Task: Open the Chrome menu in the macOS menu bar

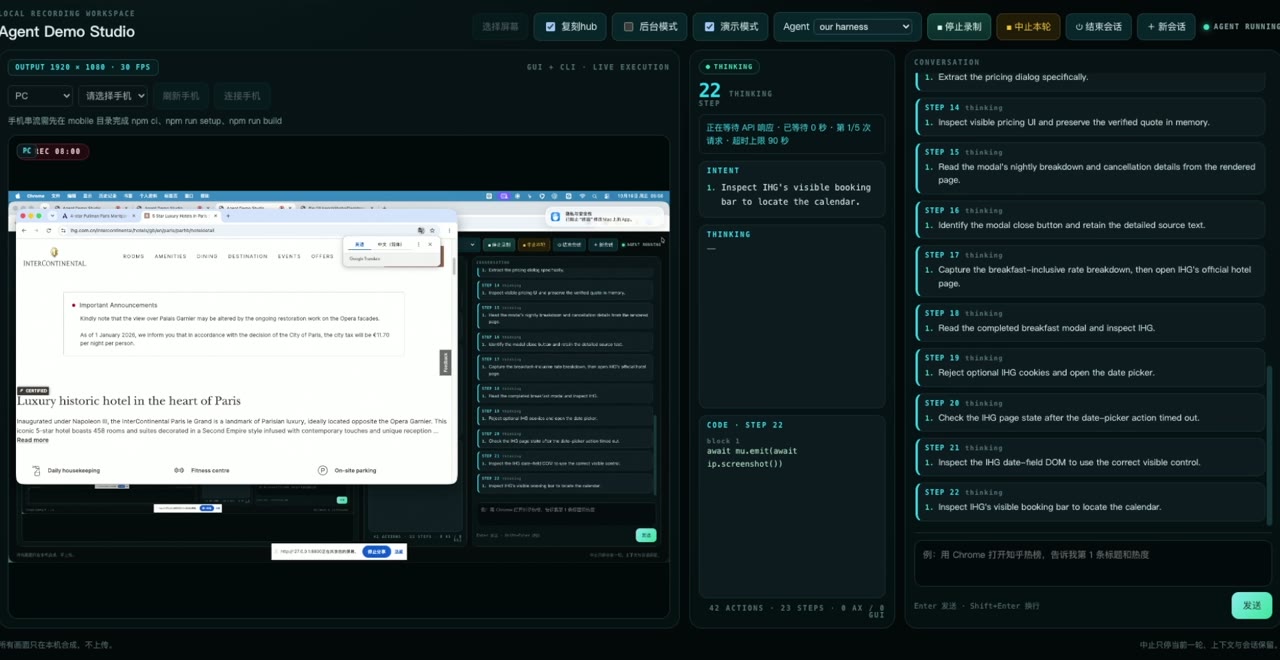Action: 35,196
